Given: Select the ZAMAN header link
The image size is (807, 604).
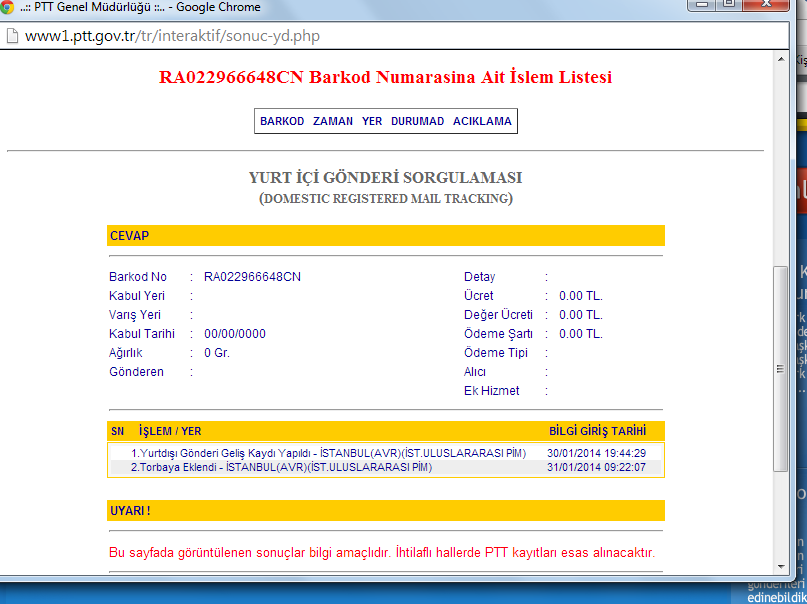Looking at the screenshot, I should (333, 121).
